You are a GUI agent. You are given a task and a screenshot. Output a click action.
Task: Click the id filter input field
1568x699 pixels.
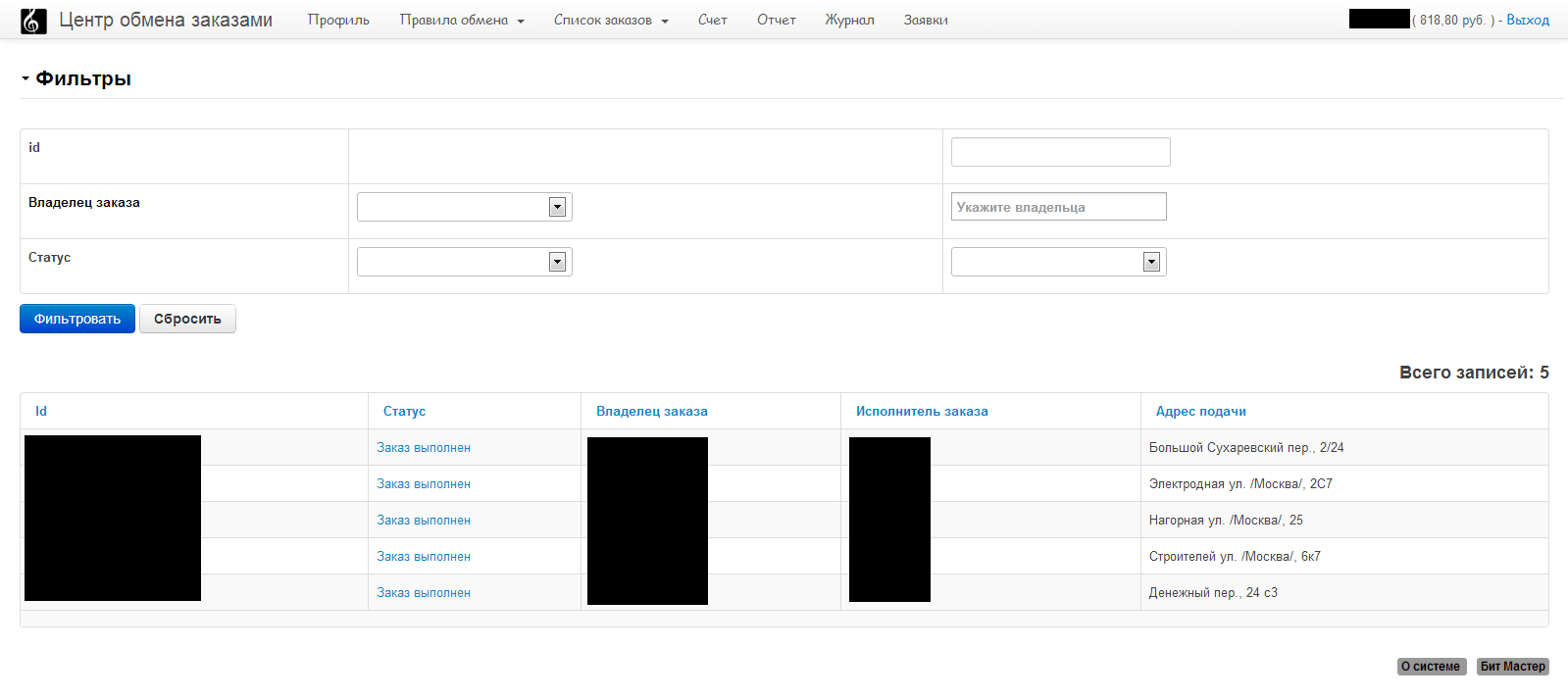pyautogui.click(x=1060, y=152)
